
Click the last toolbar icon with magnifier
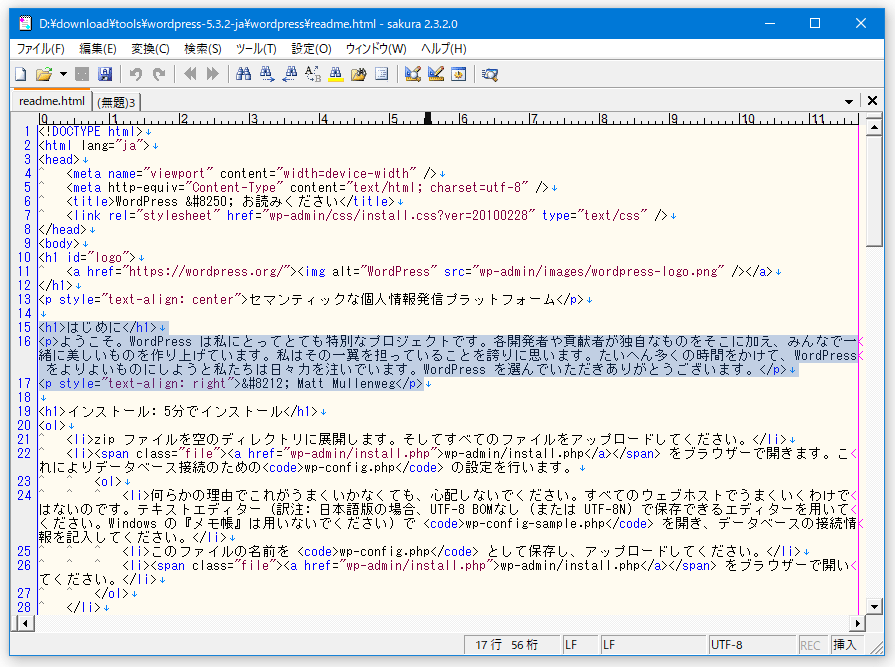coord(490,74)
